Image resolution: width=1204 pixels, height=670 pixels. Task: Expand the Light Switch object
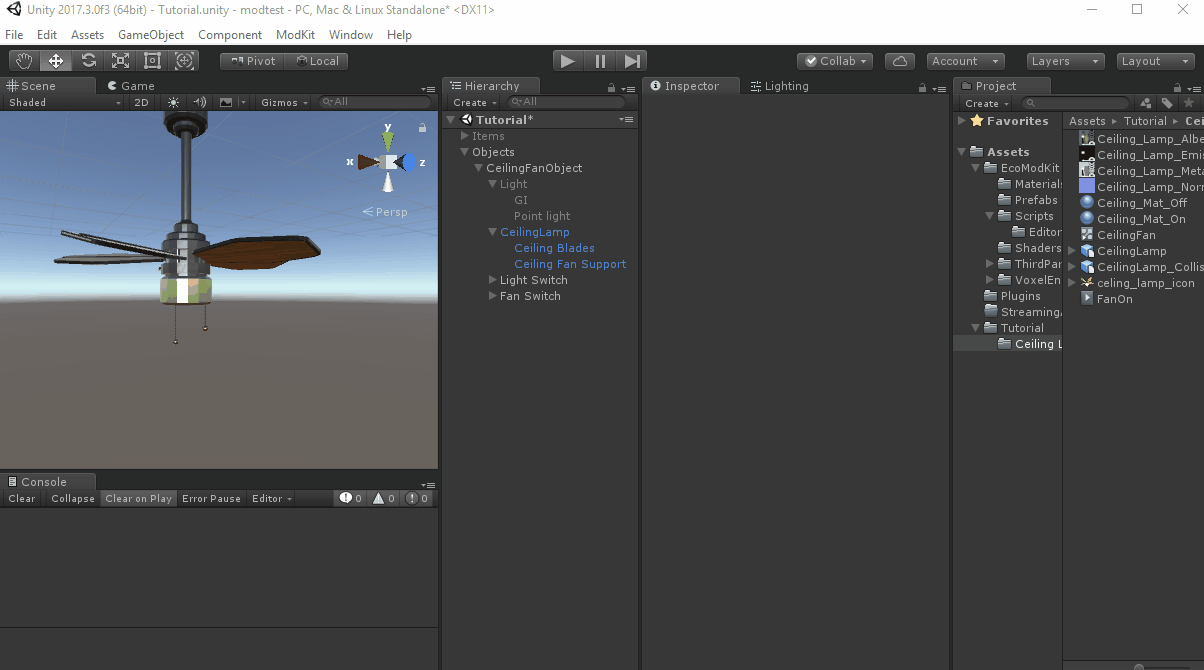(492, 280)
